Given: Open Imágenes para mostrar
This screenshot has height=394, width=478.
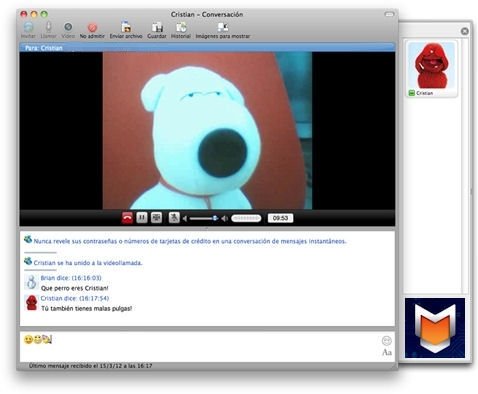Looking at the screenshot, I should 223,29.
